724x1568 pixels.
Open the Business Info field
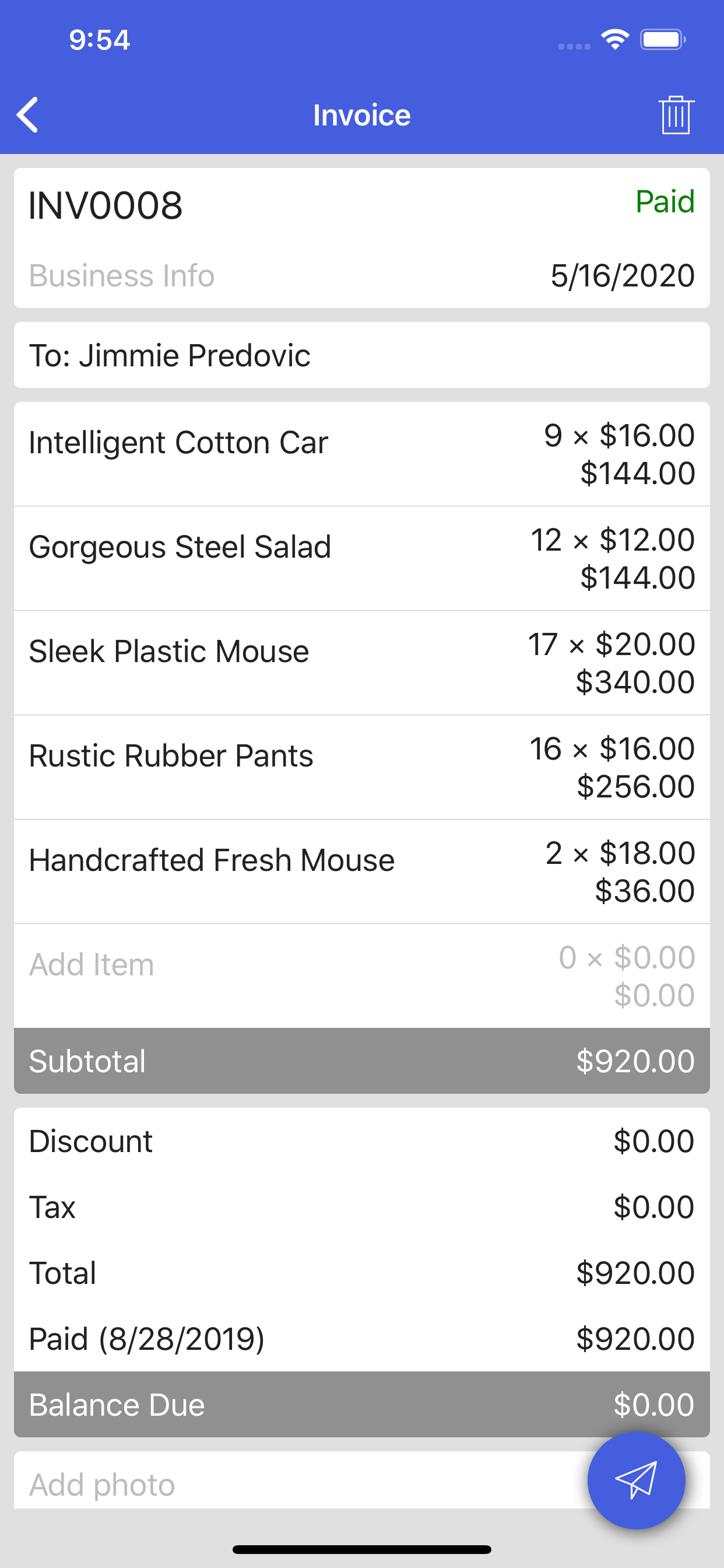(122, 276)
